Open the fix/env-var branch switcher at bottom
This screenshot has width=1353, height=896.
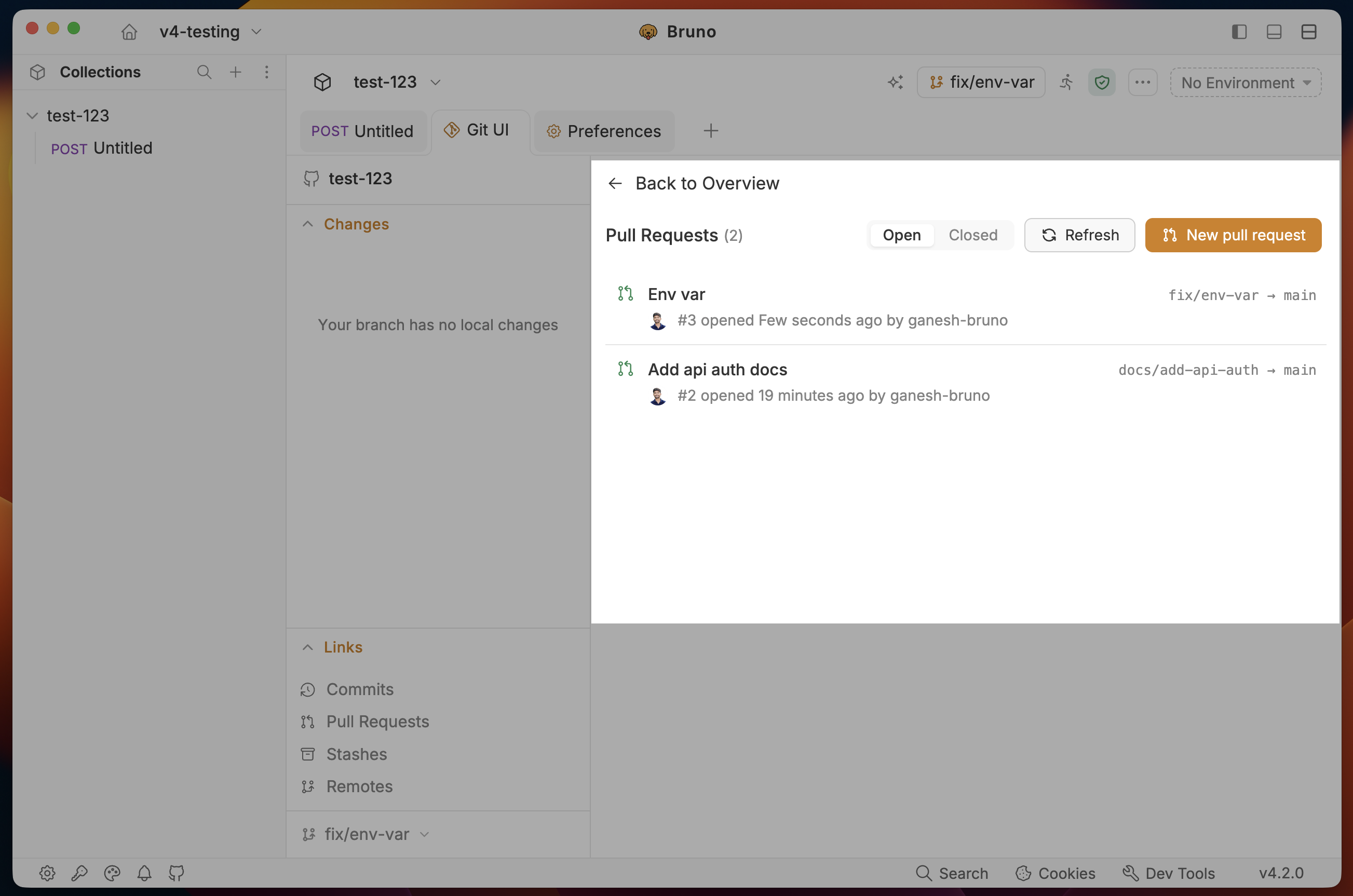[x=366, y=834]
